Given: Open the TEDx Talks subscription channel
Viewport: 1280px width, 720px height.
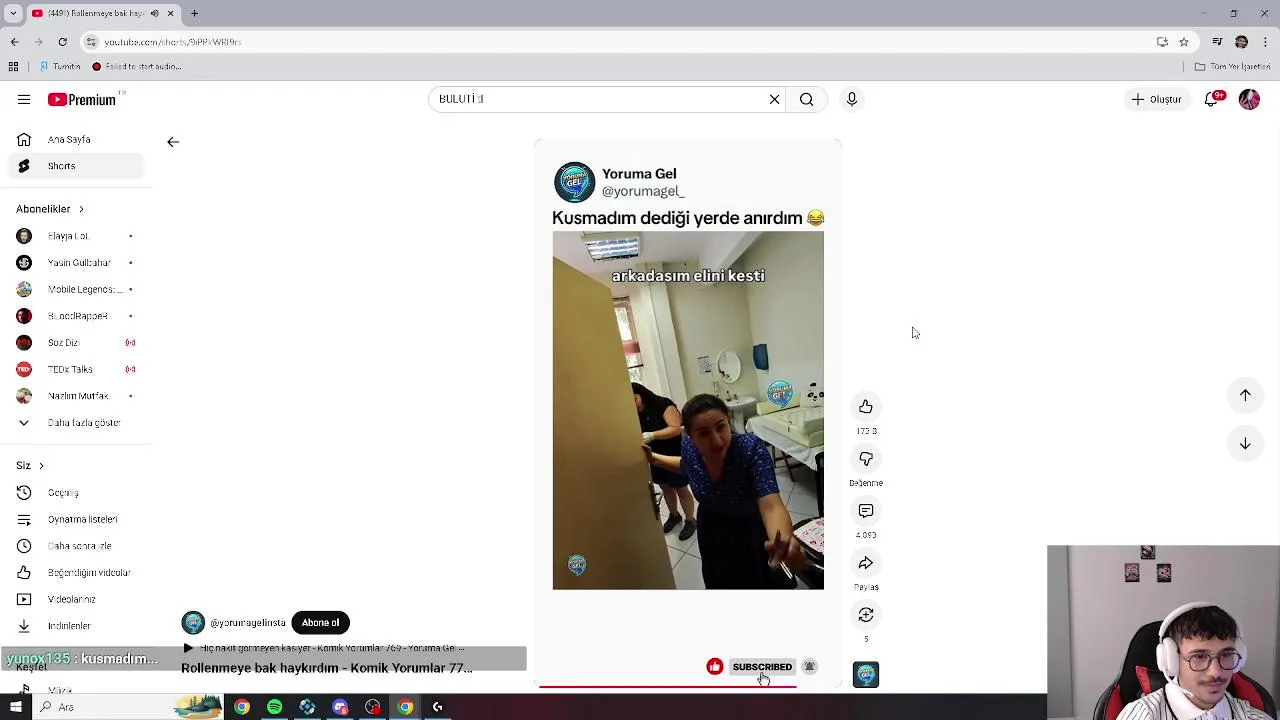Looking at the screenshot, I should coord(76,369).
